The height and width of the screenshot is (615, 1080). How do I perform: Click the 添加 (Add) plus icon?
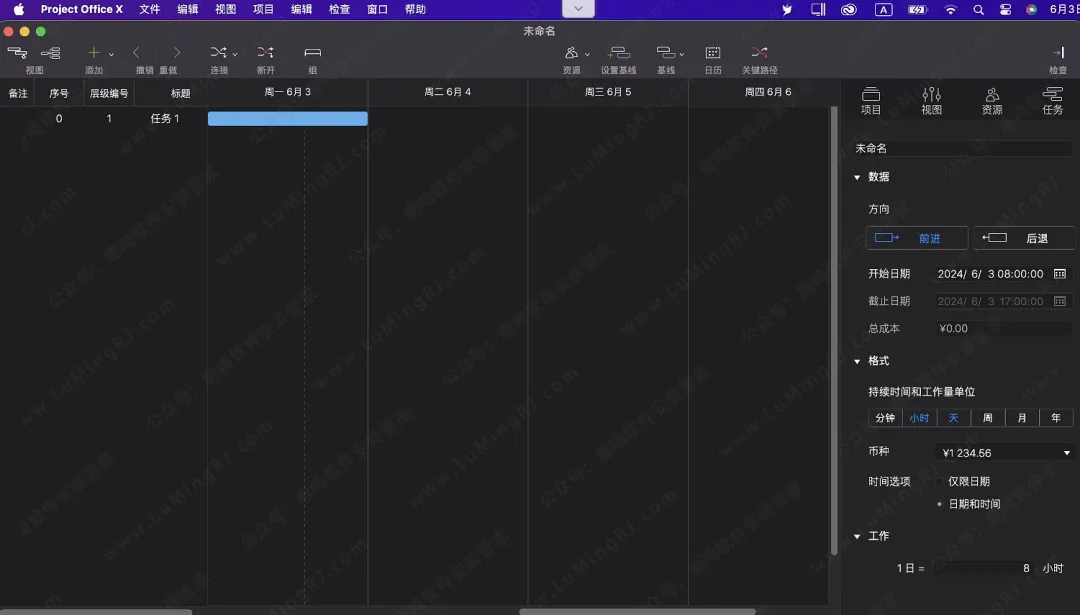pos(93,53)
